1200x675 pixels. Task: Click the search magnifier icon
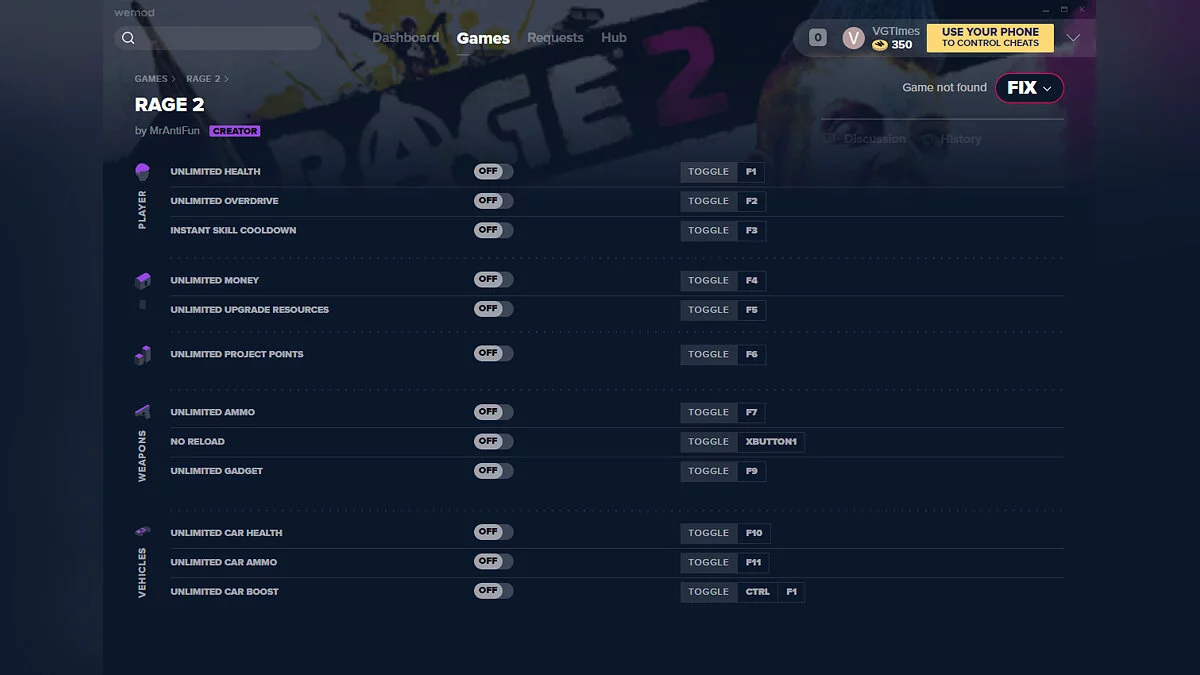coord(128,37)
